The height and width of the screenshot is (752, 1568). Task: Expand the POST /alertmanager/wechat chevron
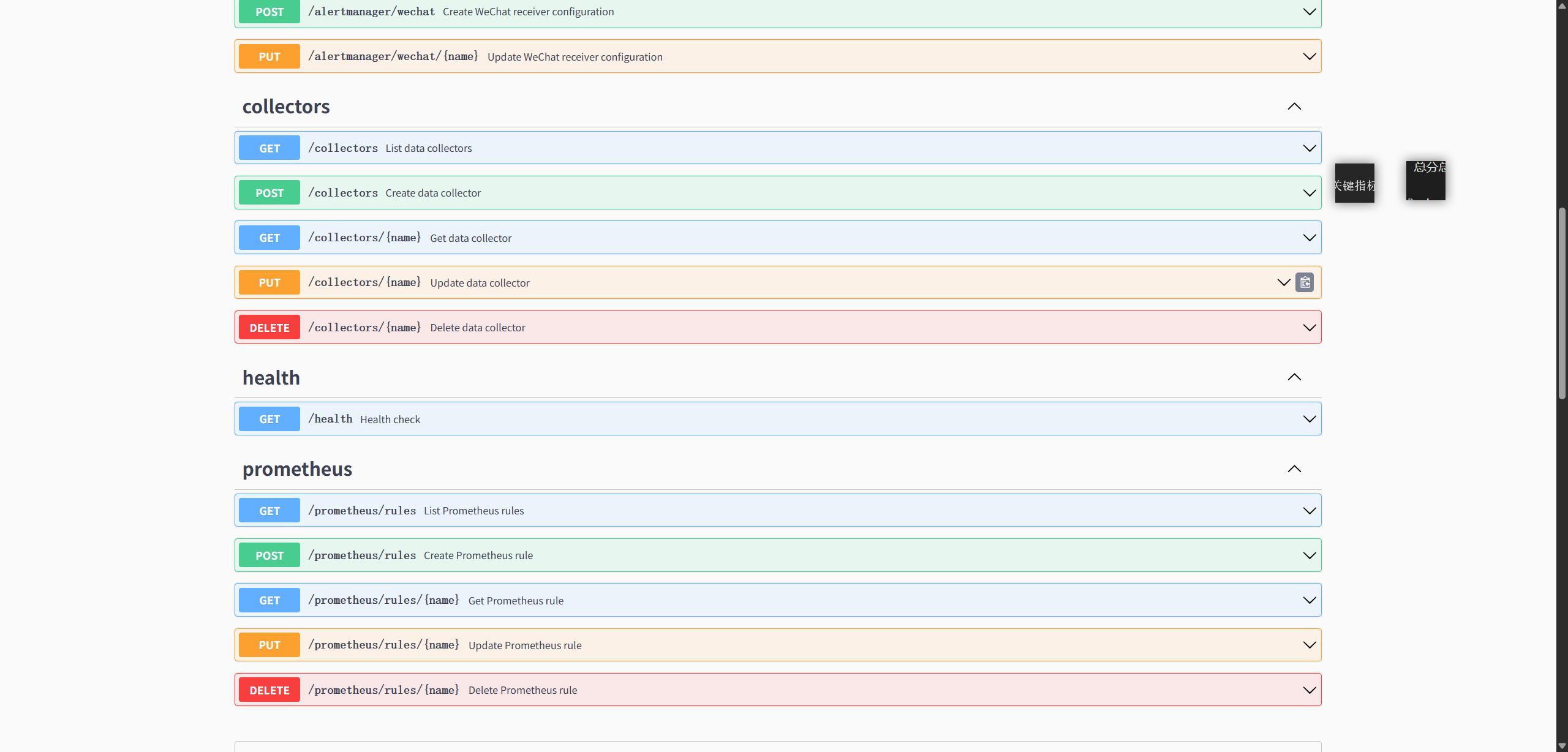pyautogui.click(x=1310, y=12)
